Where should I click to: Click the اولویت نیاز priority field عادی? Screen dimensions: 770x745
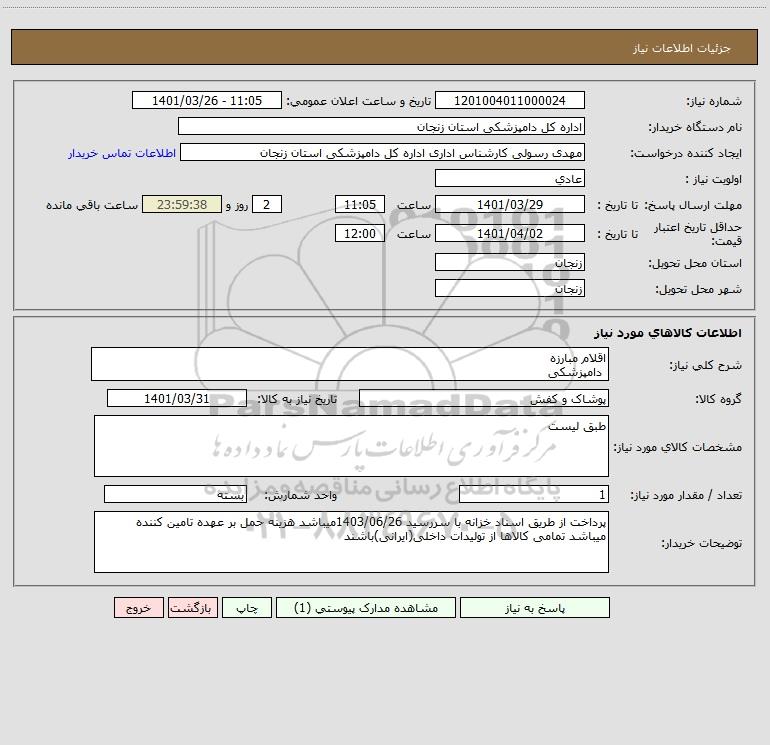[510, 178]
